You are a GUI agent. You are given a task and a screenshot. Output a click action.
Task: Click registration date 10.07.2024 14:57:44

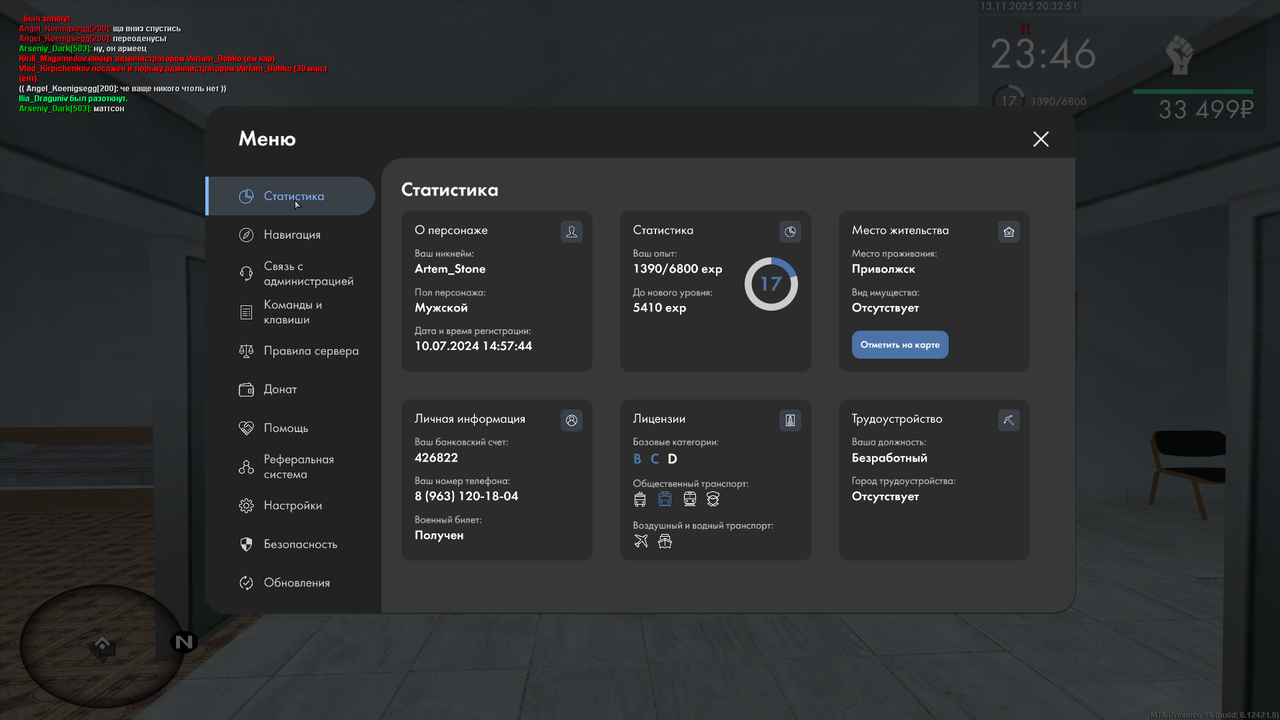pos(474,346)
